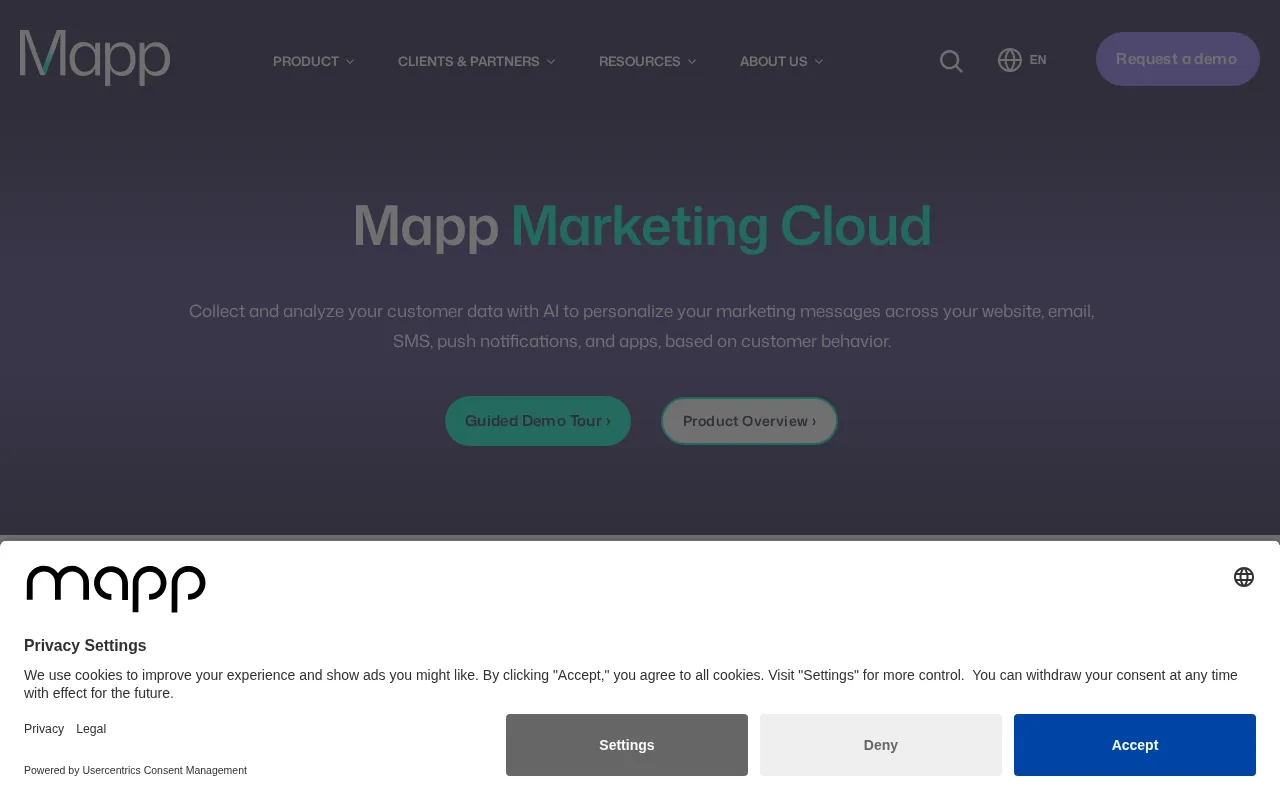
Task: Open the CLIENTS & PARTNERS menu
Action: coord(469,61)
